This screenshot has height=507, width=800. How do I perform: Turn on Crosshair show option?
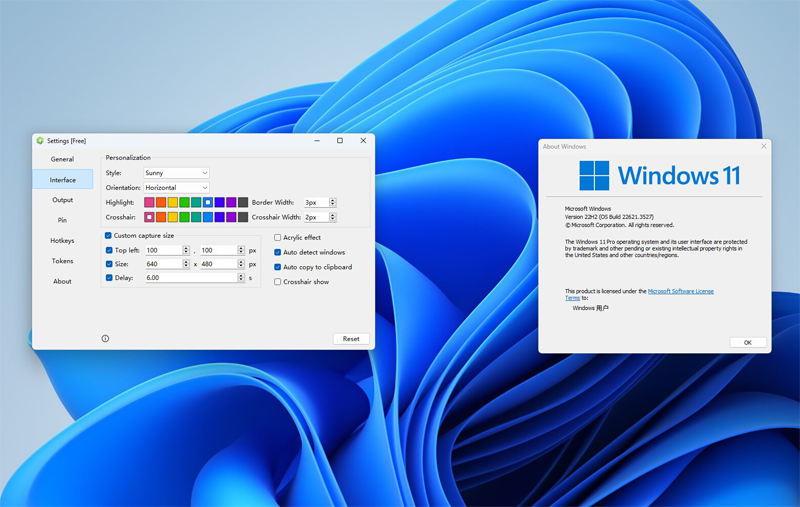point(278,282)
